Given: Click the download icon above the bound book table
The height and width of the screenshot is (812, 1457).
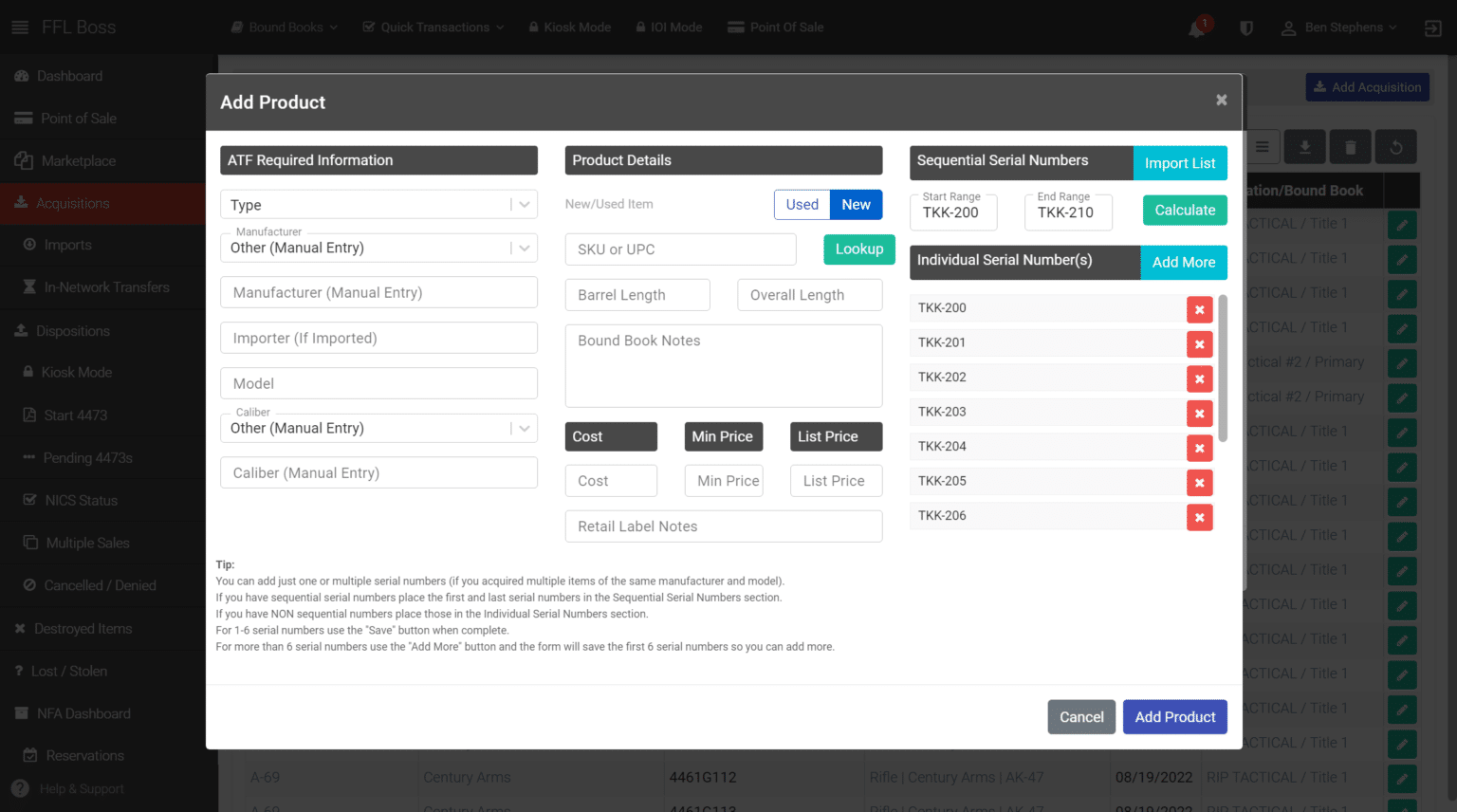Looking at the screenshot, I should 1304,146.
